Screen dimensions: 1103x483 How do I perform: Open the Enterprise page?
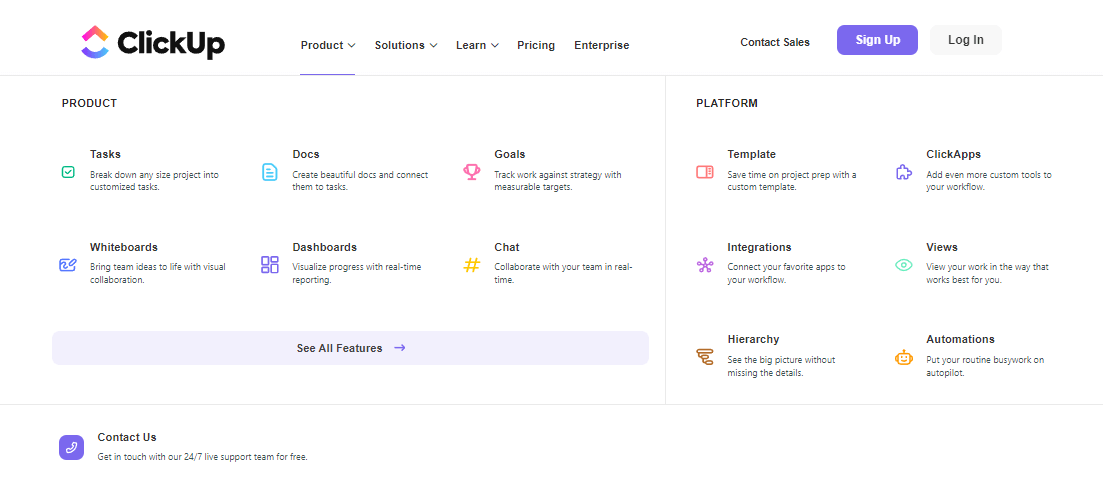[601, 45]
